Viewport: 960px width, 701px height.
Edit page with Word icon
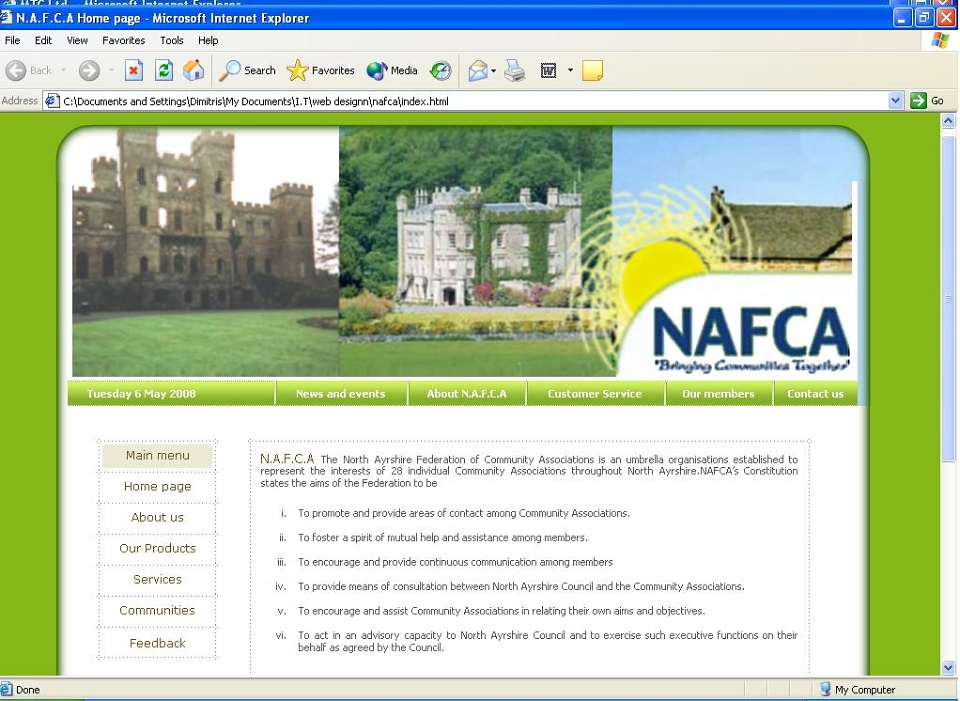pos(549,71)
